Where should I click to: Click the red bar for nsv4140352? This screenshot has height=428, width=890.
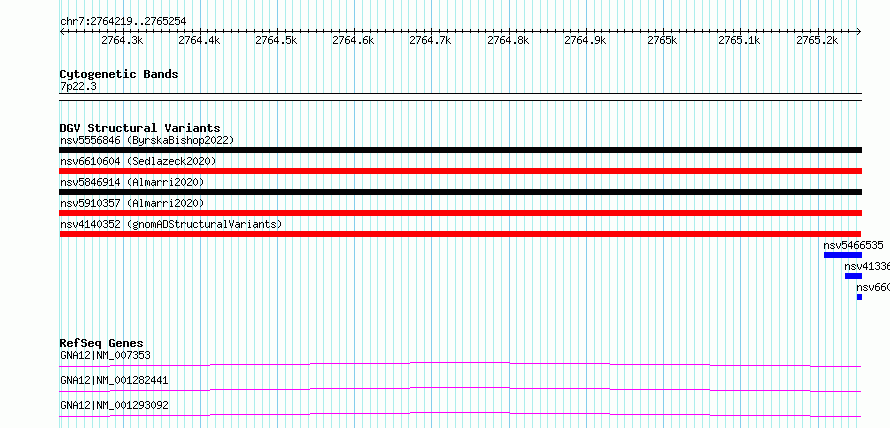[460, 234]
